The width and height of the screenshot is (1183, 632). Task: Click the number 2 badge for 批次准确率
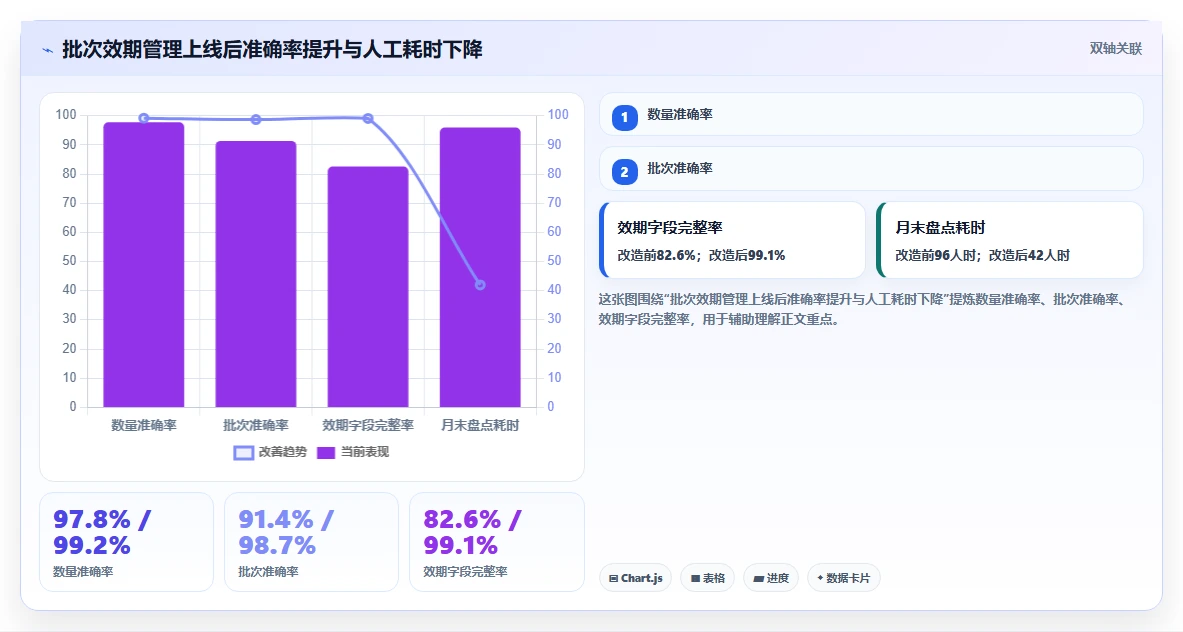coord(624,172)
